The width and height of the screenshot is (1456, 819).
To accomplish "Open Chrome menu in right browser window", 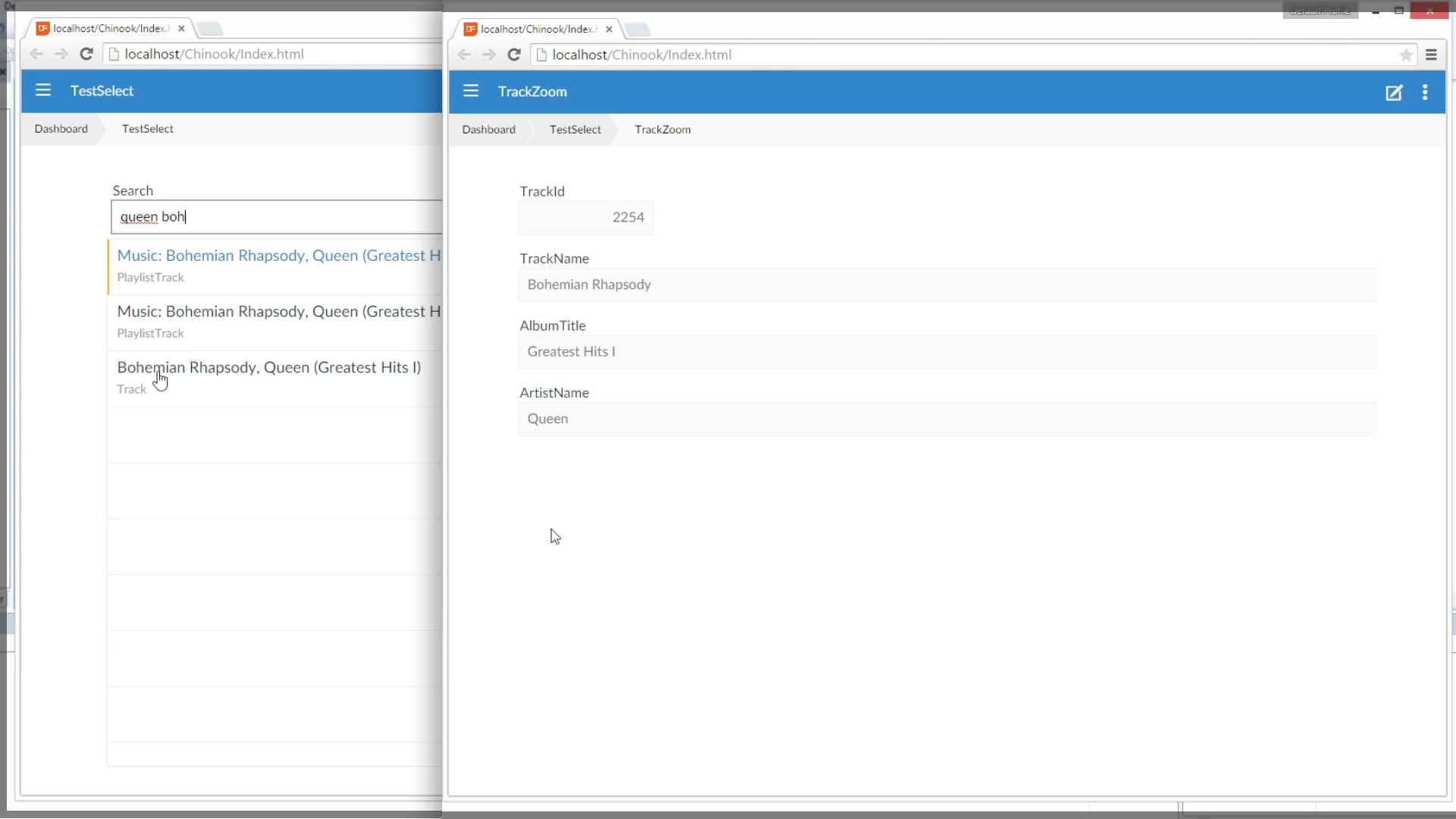I will point(1431,55).
